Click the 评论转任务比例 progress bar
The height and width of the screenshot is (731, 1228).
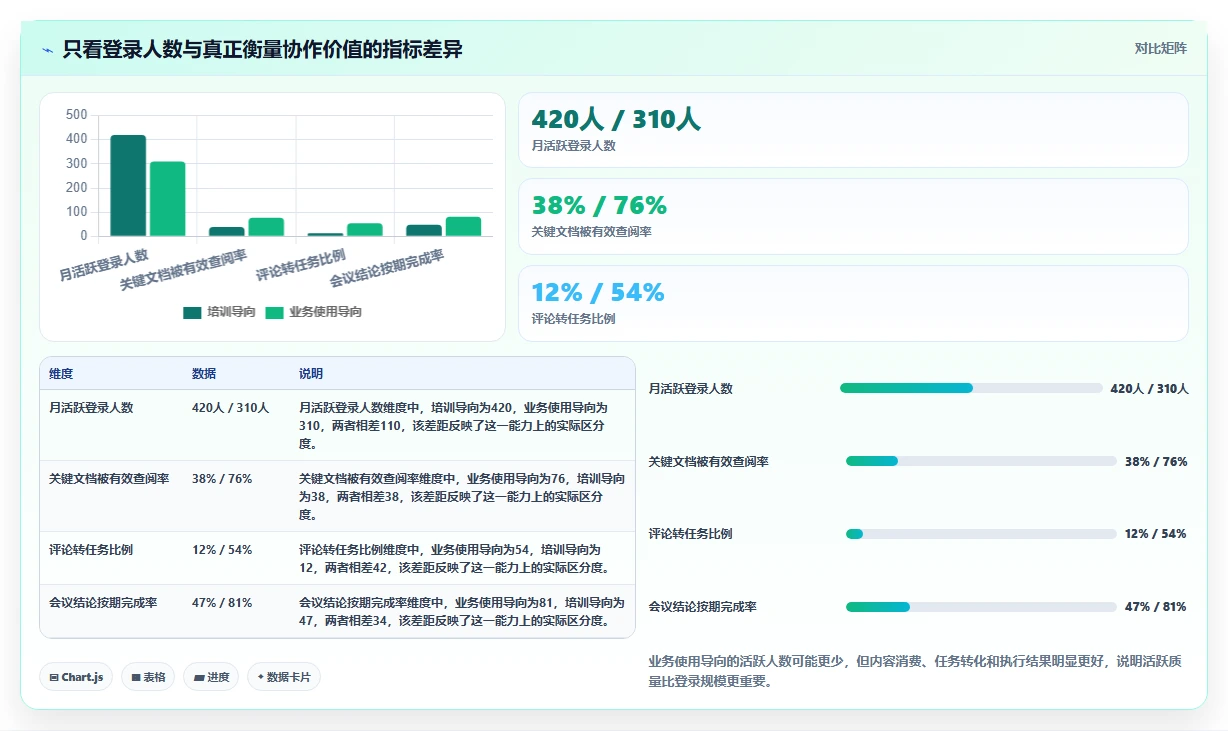[x=981, y=534]
